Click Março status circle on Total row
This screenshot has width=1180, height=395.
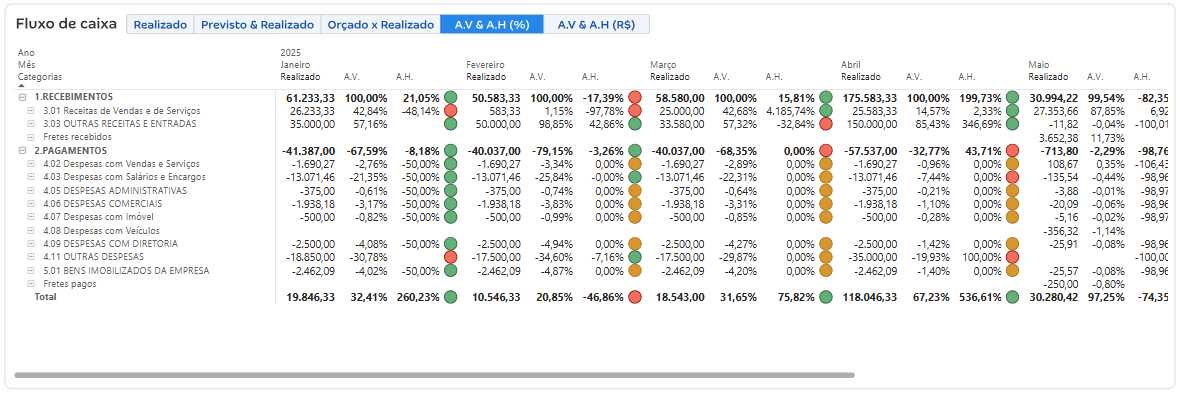[826, 297]
